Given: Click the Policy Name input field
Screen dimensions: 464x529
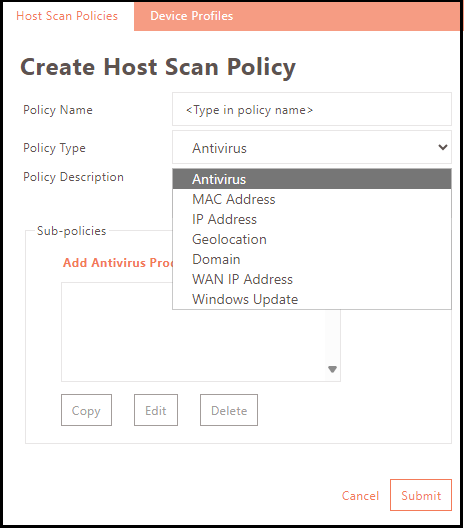Looking at the screenshot, I should click(312, 109).
